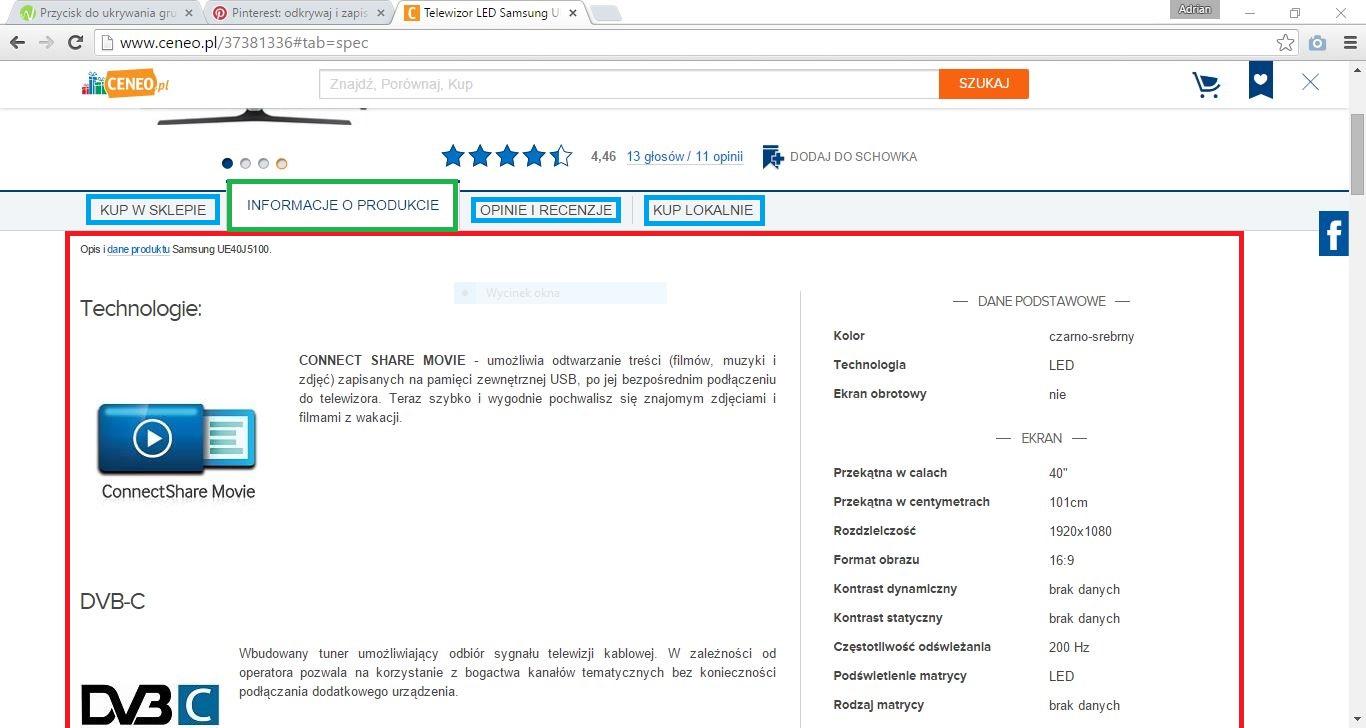The image size is (1366, 728).
Task: Click the Przekątna w centymetrach value 101cm
Action: (x=1068, y=502)
